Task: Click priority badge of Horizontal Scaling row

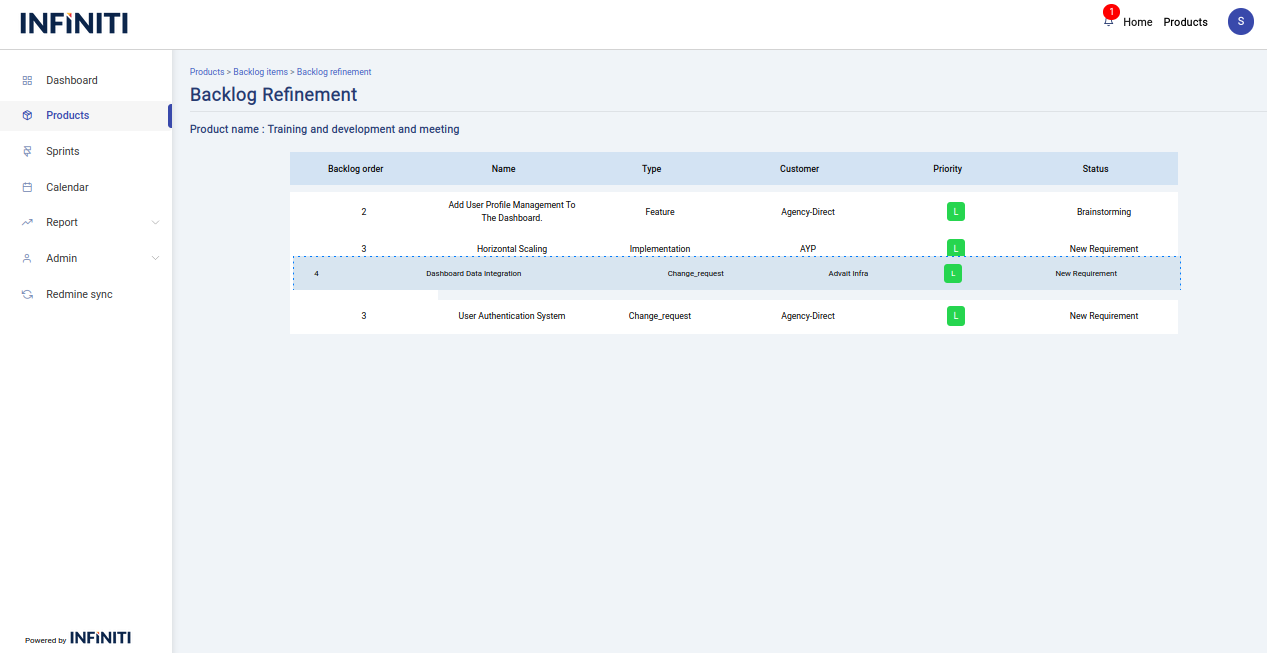Action: tap(955, 247)
